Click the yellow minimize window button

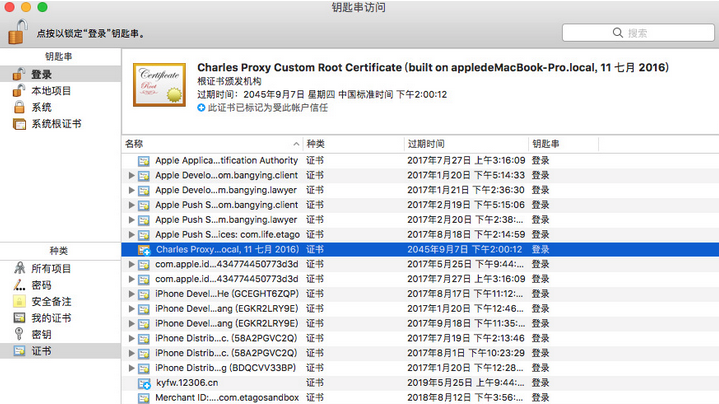click(x=26, y=7)
